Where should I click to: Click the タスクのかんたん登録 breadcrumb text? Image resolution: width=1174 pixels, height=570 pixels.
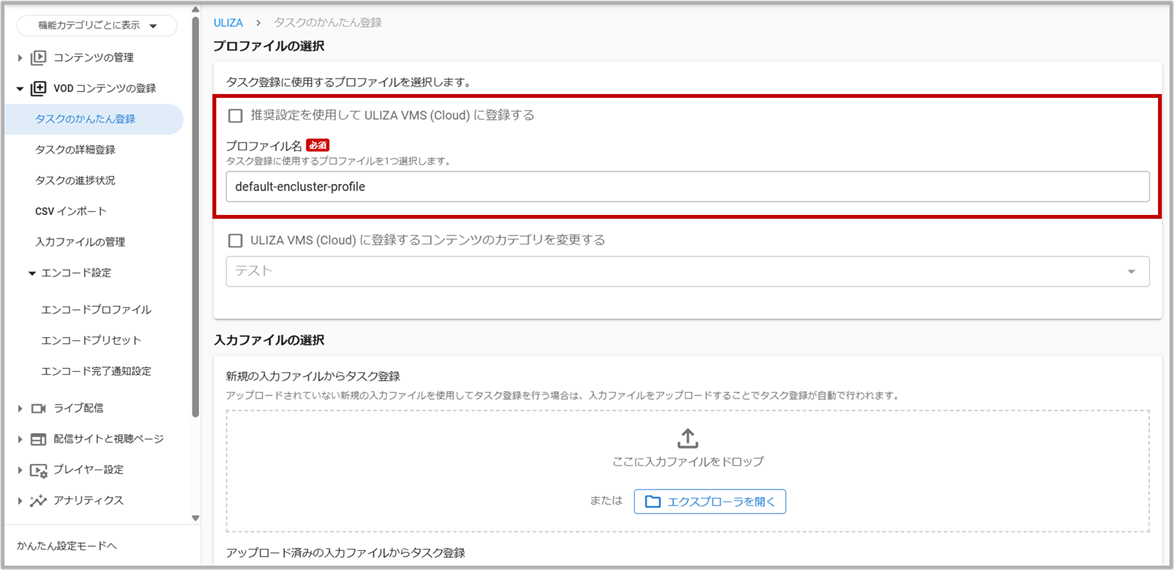(328, 23)
